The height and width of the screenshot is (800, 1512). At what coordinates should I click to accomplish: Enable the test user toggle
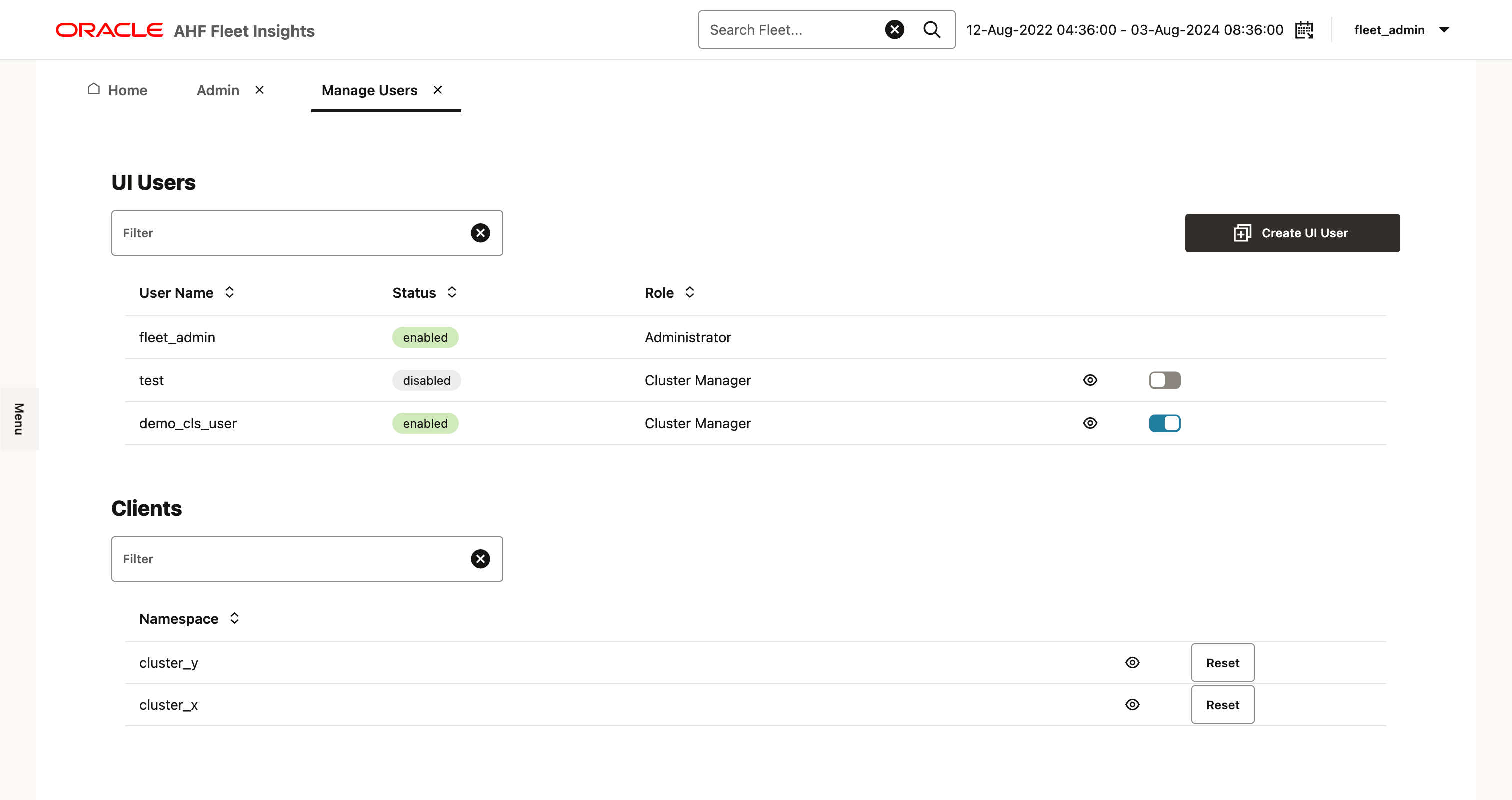1164,380
